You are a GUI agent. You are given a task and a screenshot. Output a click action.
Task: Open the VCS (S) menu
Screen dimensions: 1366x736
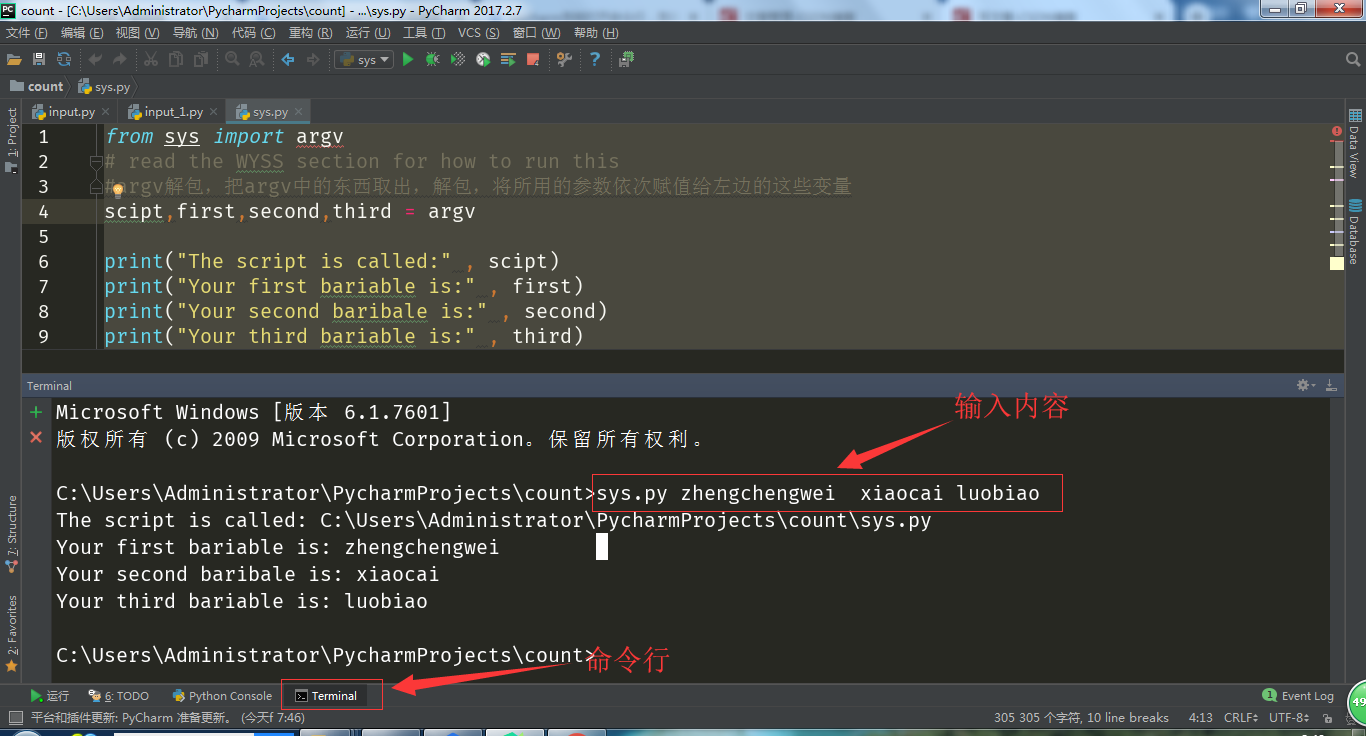478,33
